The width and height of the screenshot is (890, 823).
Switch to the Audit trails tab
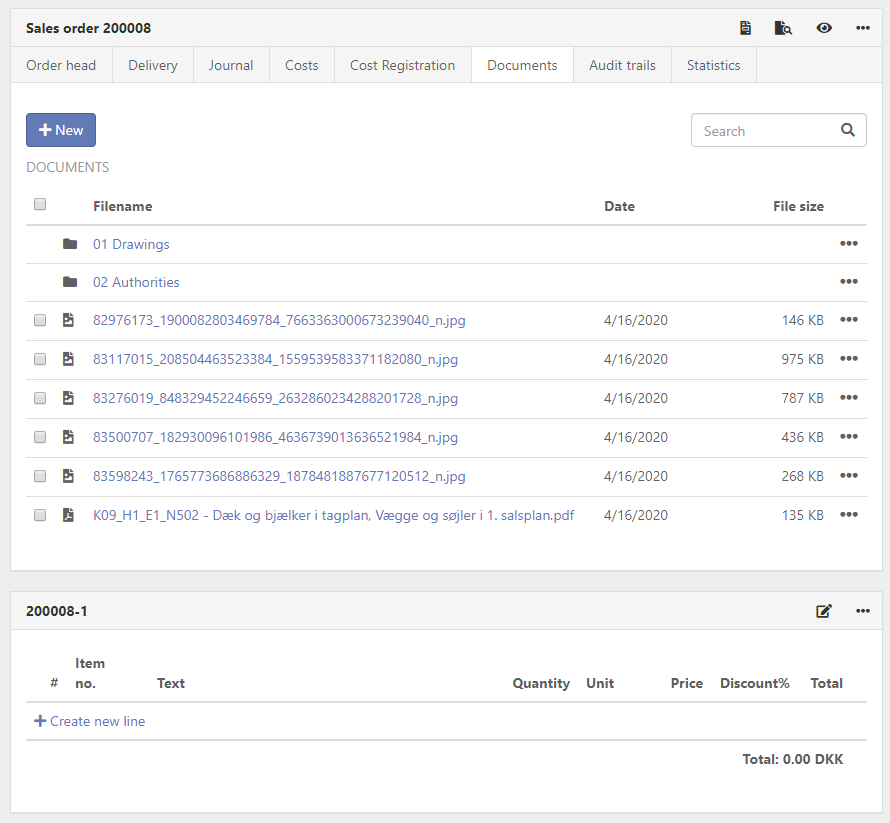coord(622,65)
